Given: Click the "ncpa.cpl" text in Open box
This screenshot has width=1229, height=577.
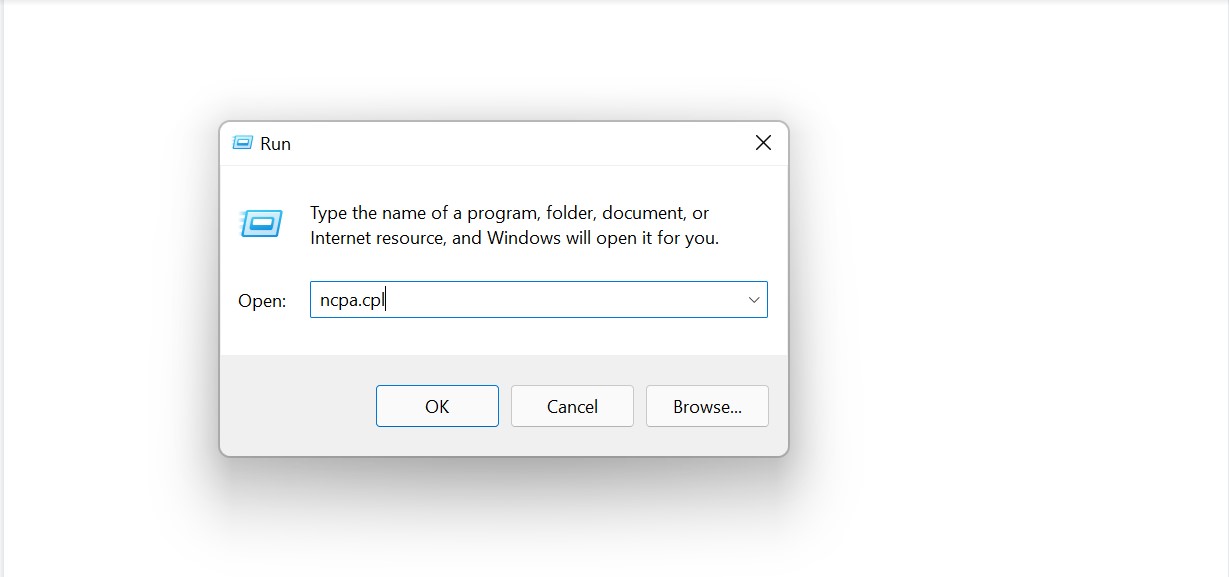Looking at the screenshot, I should [x=351, y=300].
